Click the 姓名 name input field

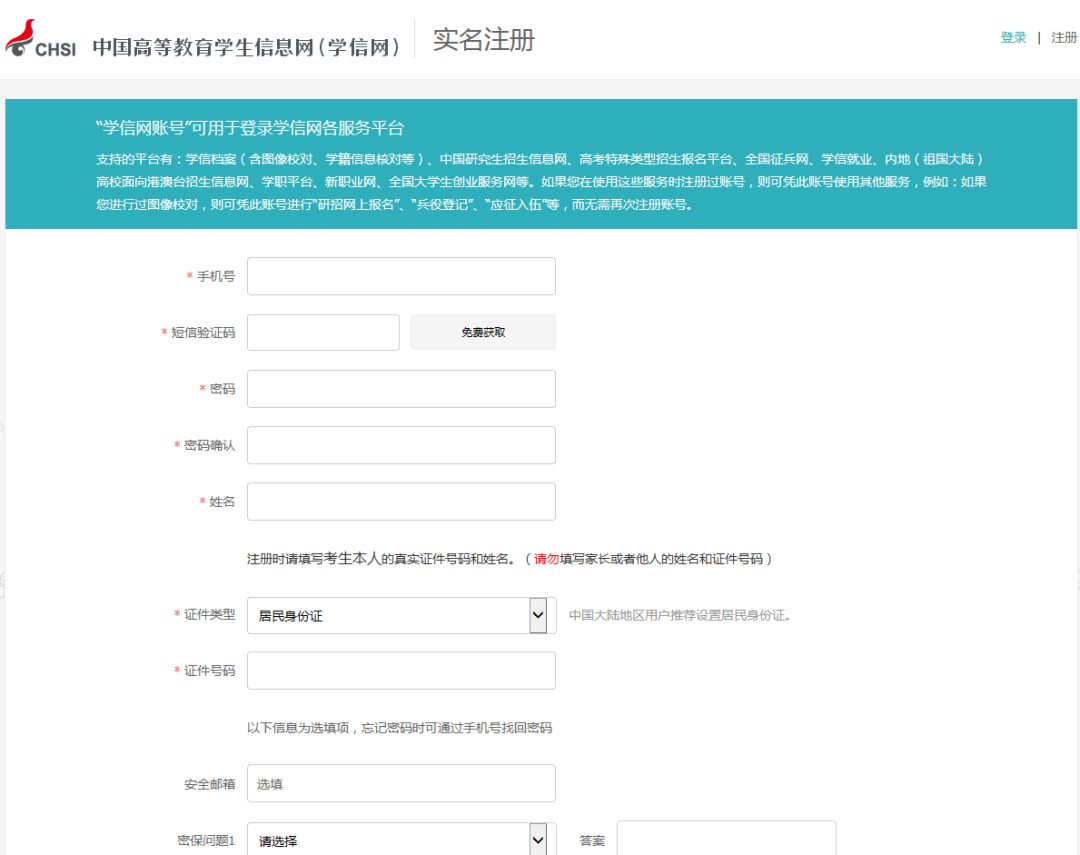401,501
